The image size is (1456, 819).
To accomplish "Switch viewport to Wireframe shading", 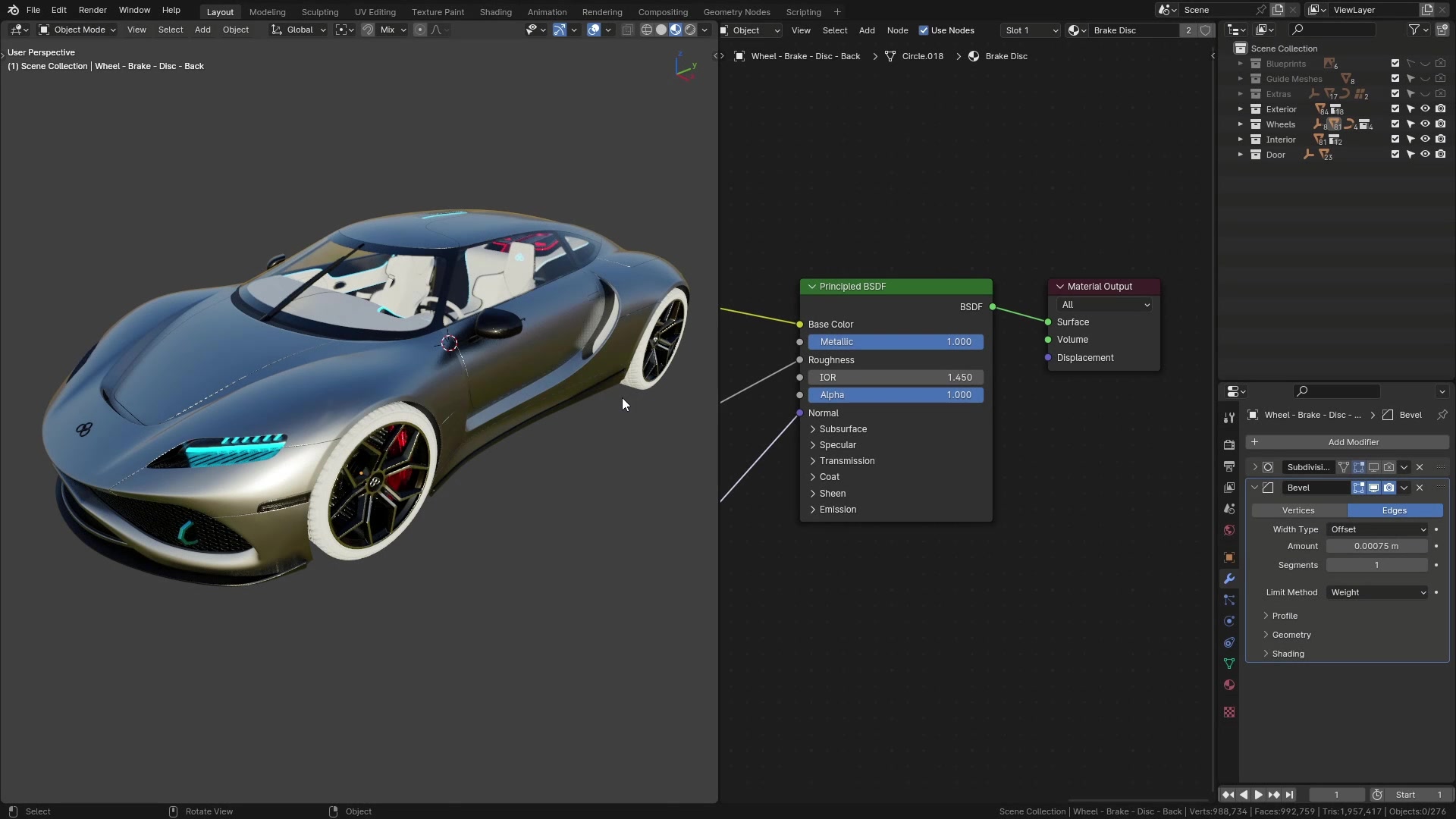I will click(x=647, y=30).
